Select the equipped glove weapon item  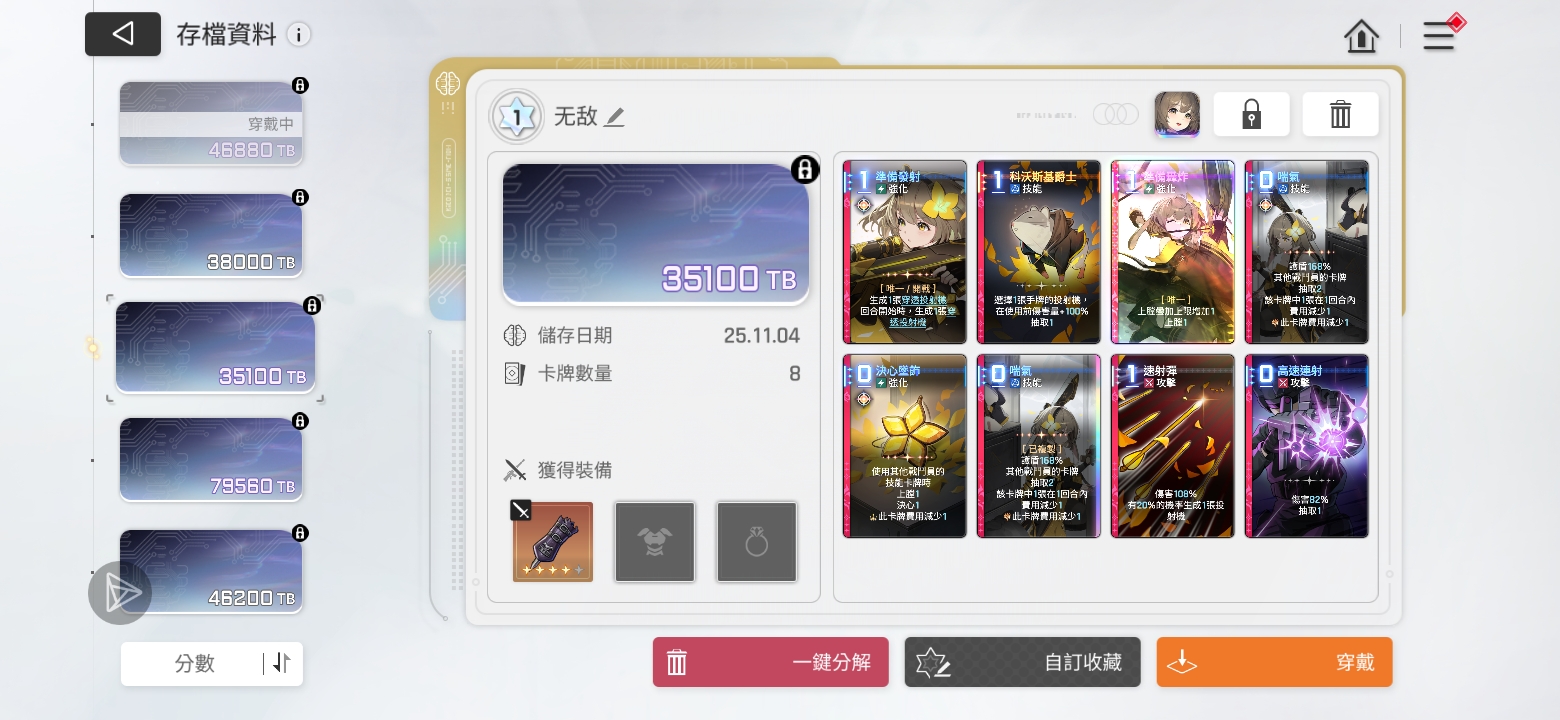click(x=553, y=542)
